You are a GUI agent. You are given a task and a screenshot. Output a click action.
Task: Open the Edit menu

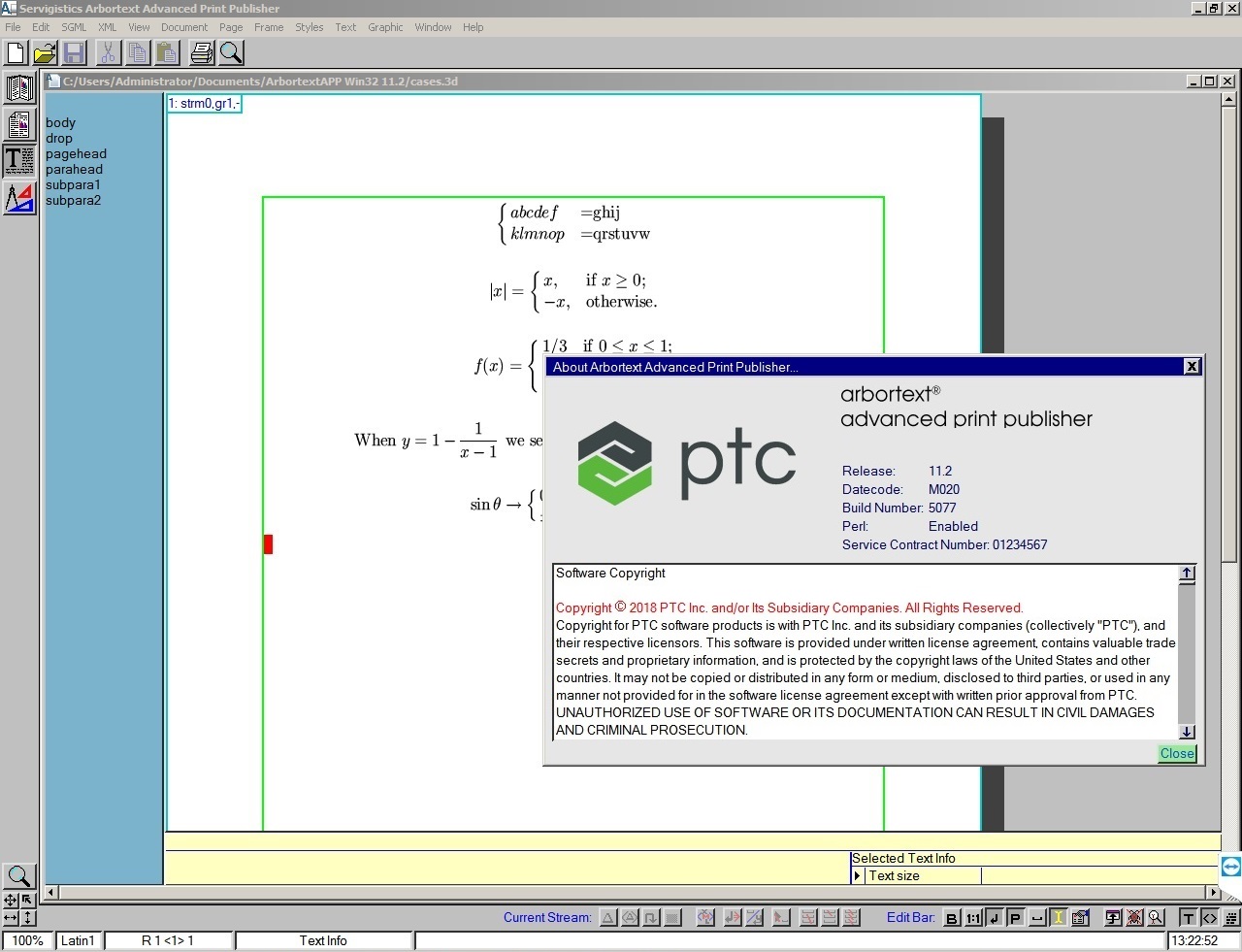click(x=41, y=27)
